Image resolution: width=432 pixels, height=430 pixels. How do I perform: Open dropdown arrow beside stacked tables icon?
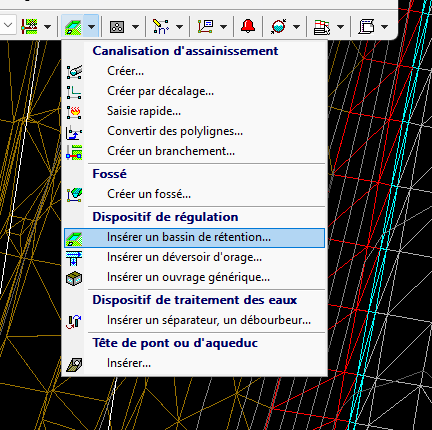340,27
